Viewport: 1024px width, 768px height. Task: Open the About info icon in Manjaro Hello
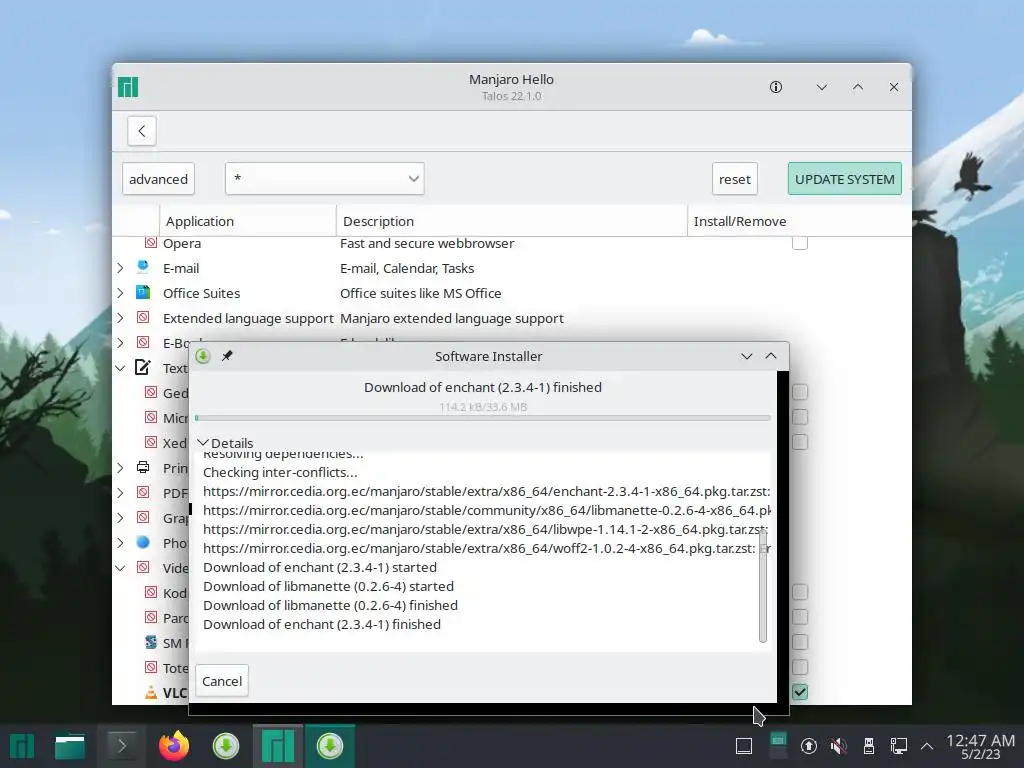tap(776, 87)
